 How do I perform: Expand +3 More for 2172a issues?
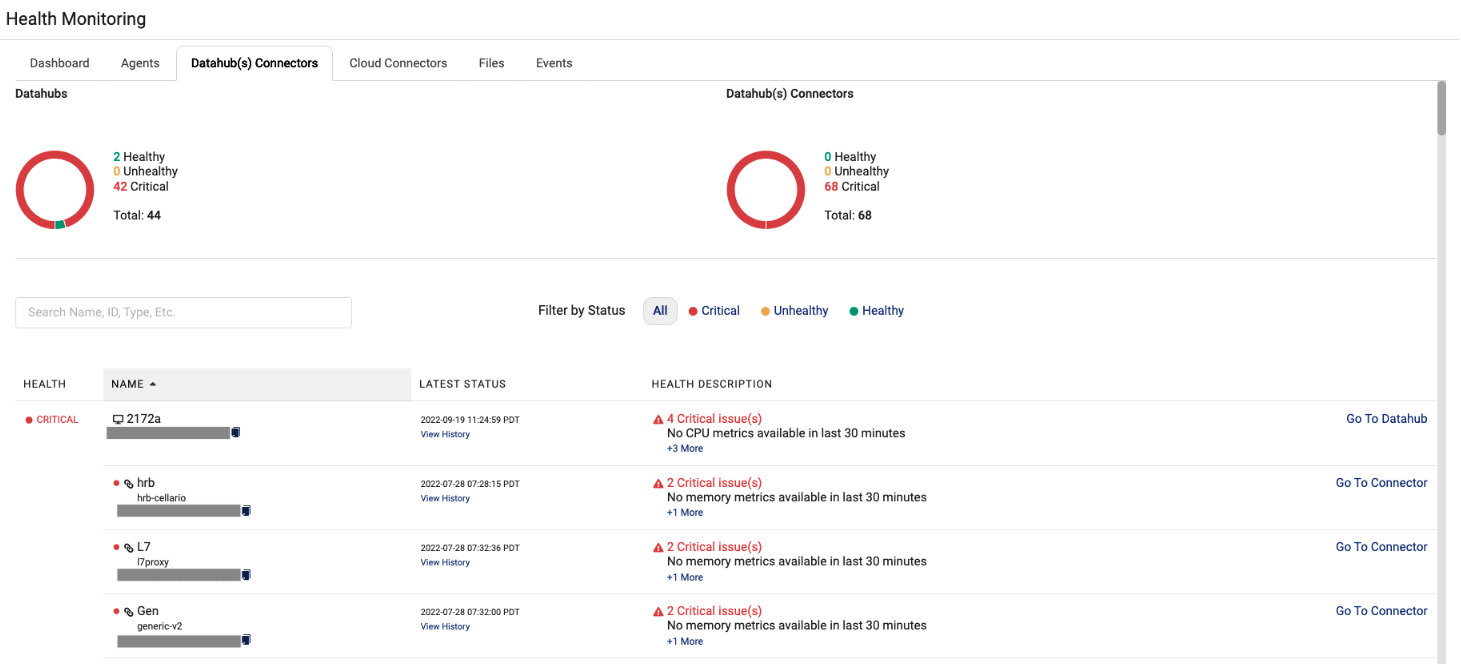click(x=684, y=448)
